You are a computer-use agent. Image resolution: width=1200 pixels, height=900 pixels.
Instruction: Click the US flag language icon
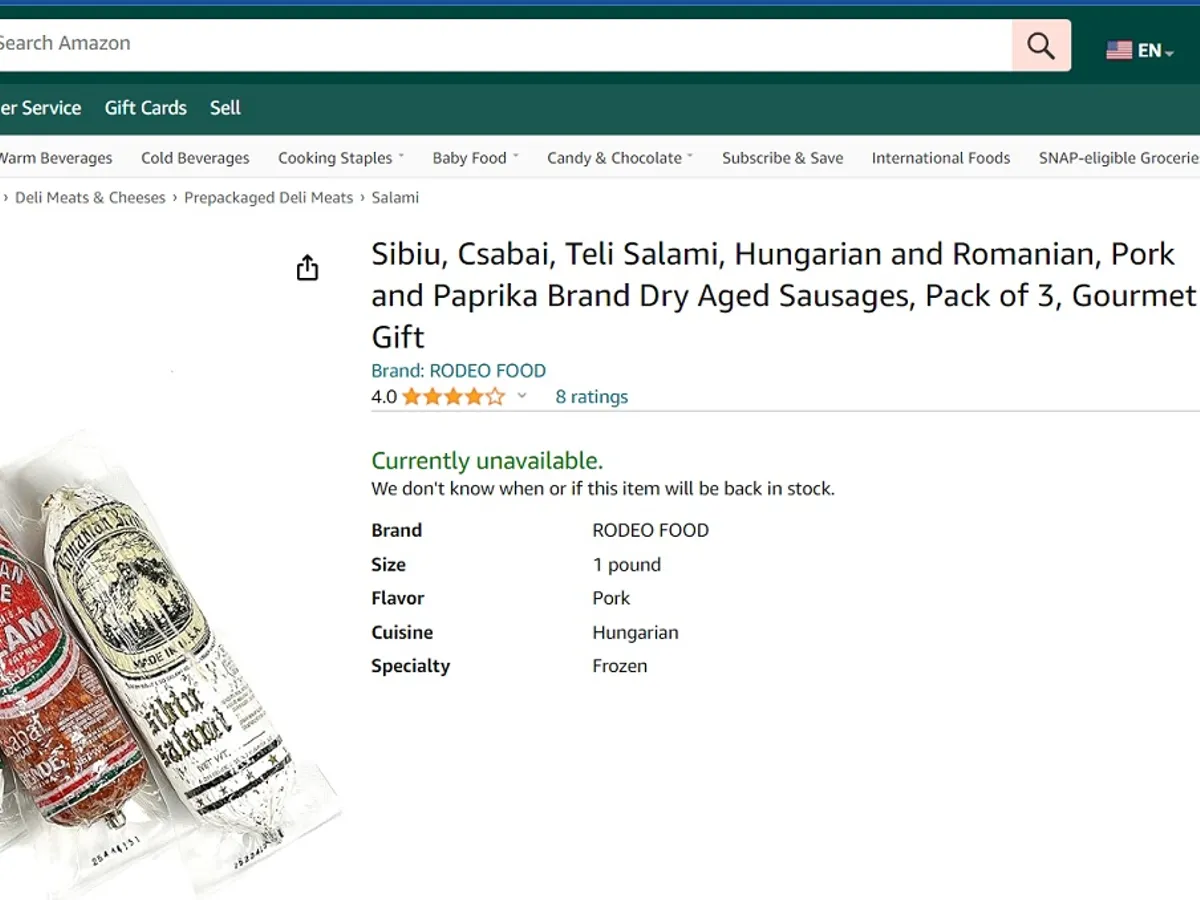(x=1119, y=50)
